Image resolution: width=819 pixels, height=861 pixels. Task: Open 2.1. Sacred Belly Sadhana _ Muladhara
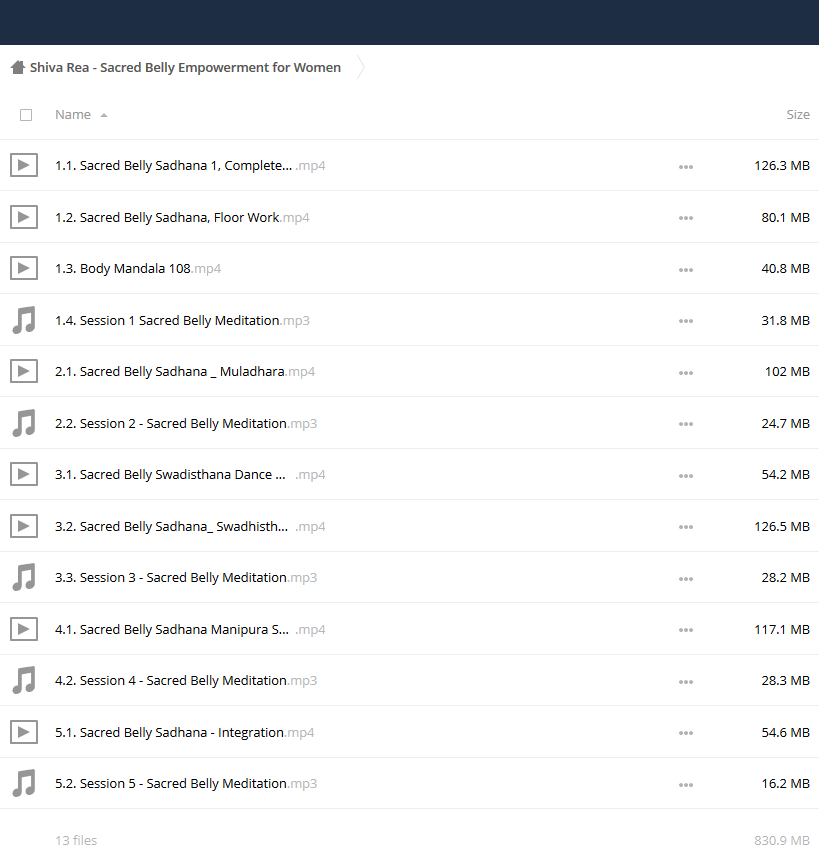coord(185,371)
